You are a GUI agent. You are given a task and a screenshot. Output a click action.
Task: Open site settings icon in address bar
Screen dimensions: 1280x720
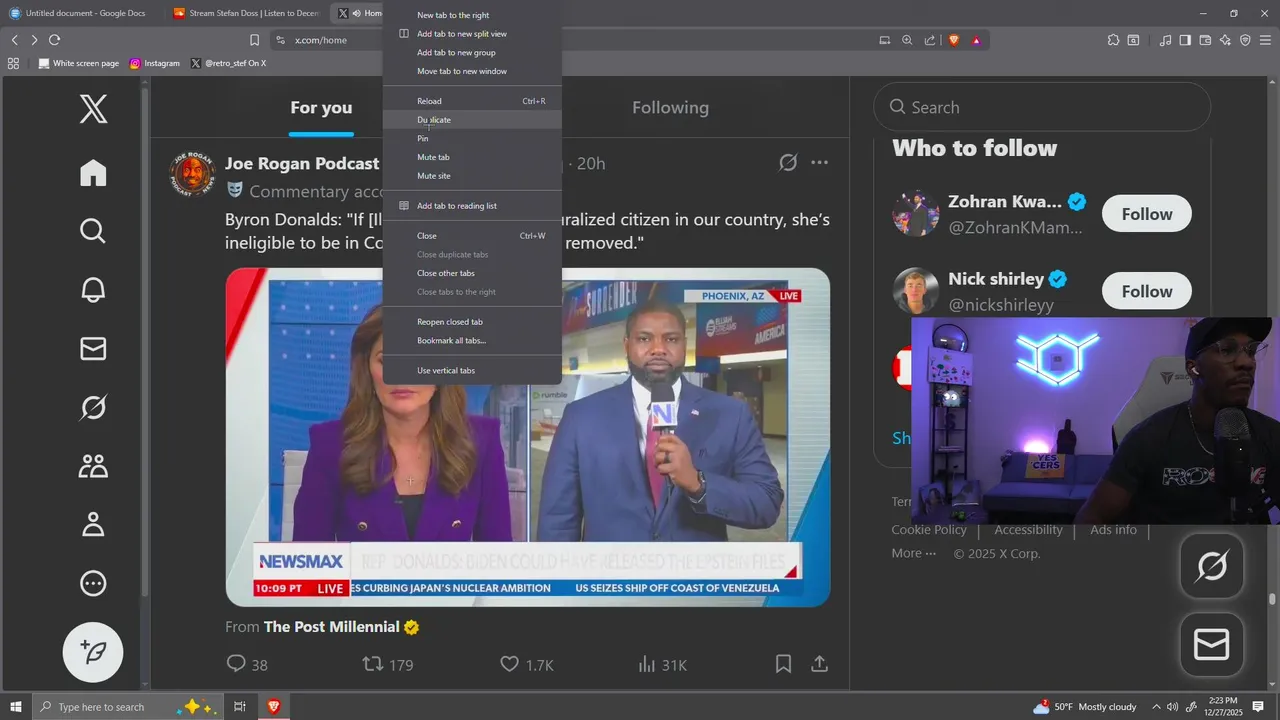tap(280, 40)
